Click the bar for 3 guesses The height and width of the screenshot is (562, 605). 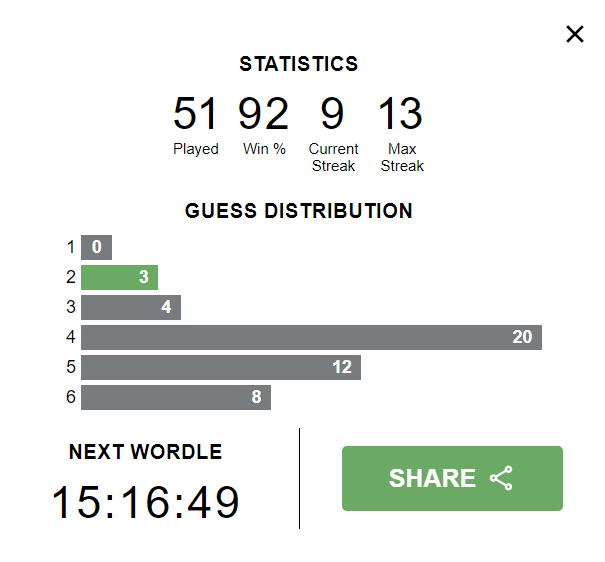tap(130, 307)
